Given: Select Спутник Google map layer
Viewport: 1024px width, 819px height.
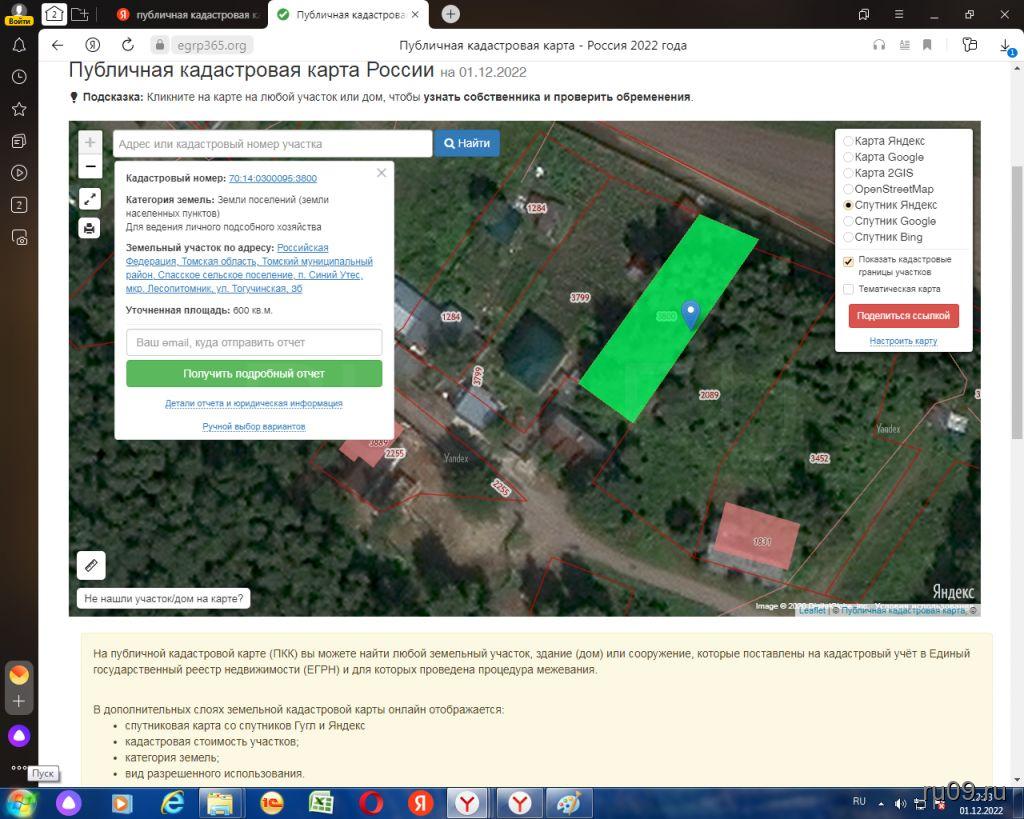Looking at the screenshot, I should click(849, 221).
